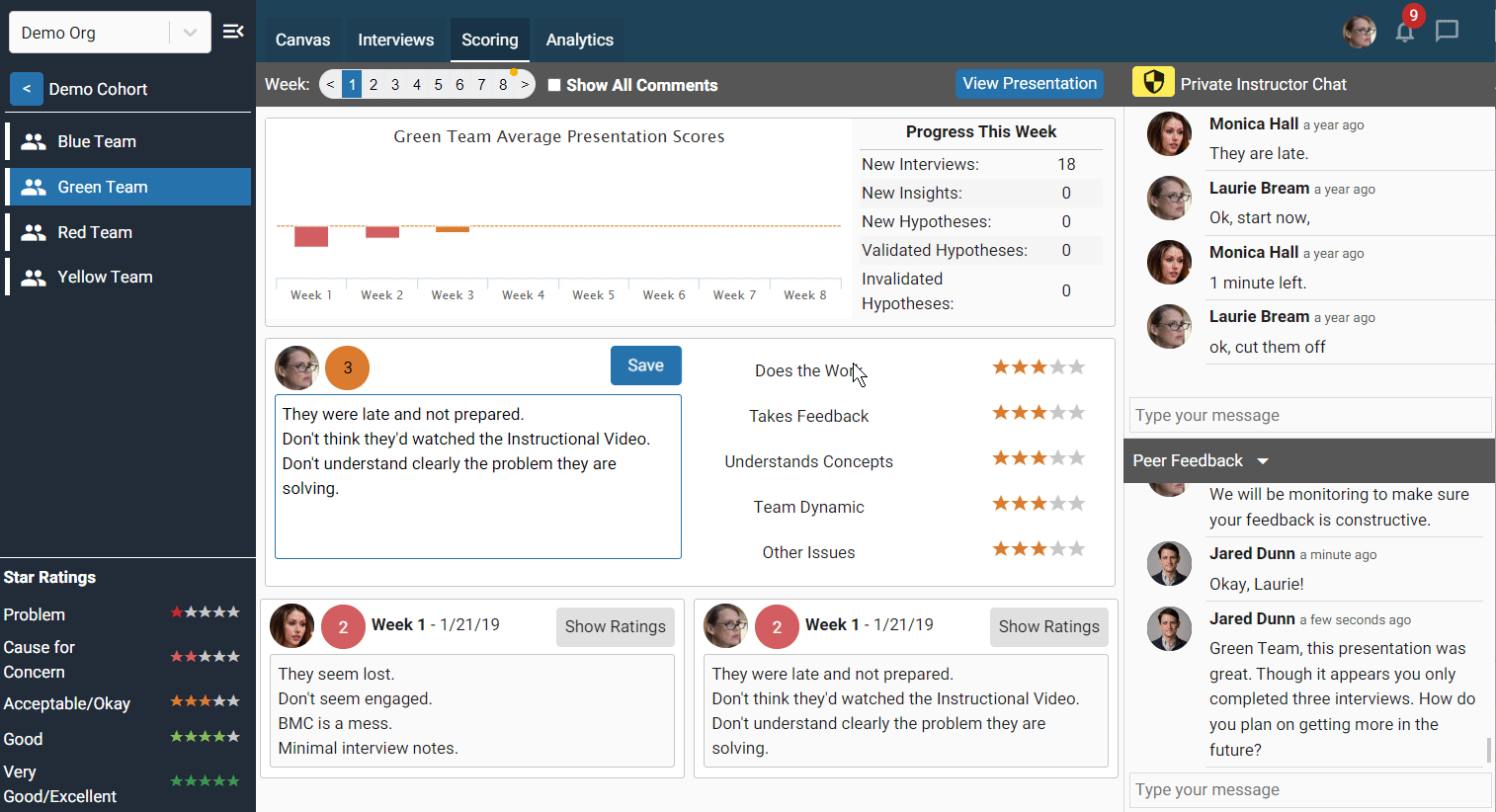1496x812 pixels.
Task: Set Understands Concepts star rating
Action: [1039, 458]
